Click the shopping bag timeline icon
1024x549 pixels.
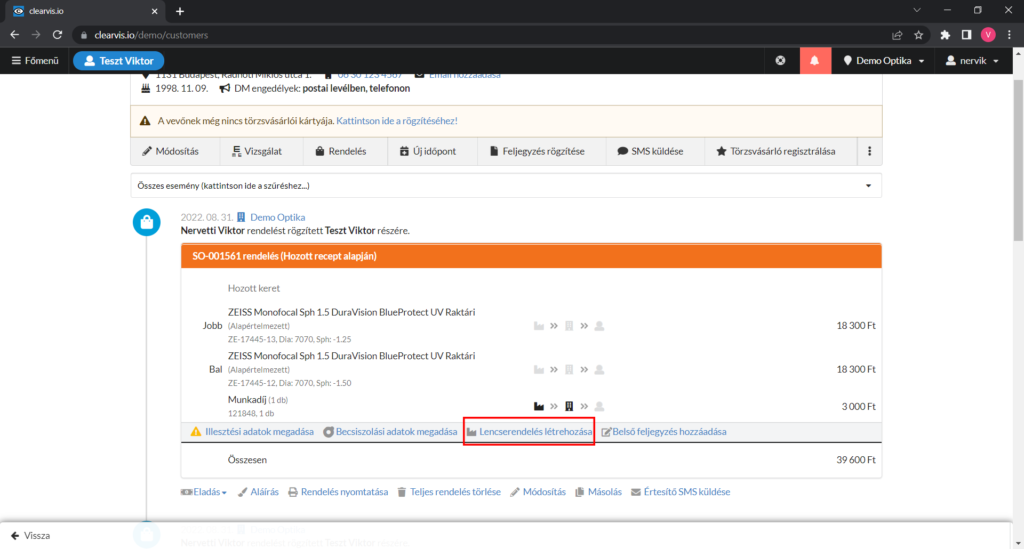click(x=147, y=224)
